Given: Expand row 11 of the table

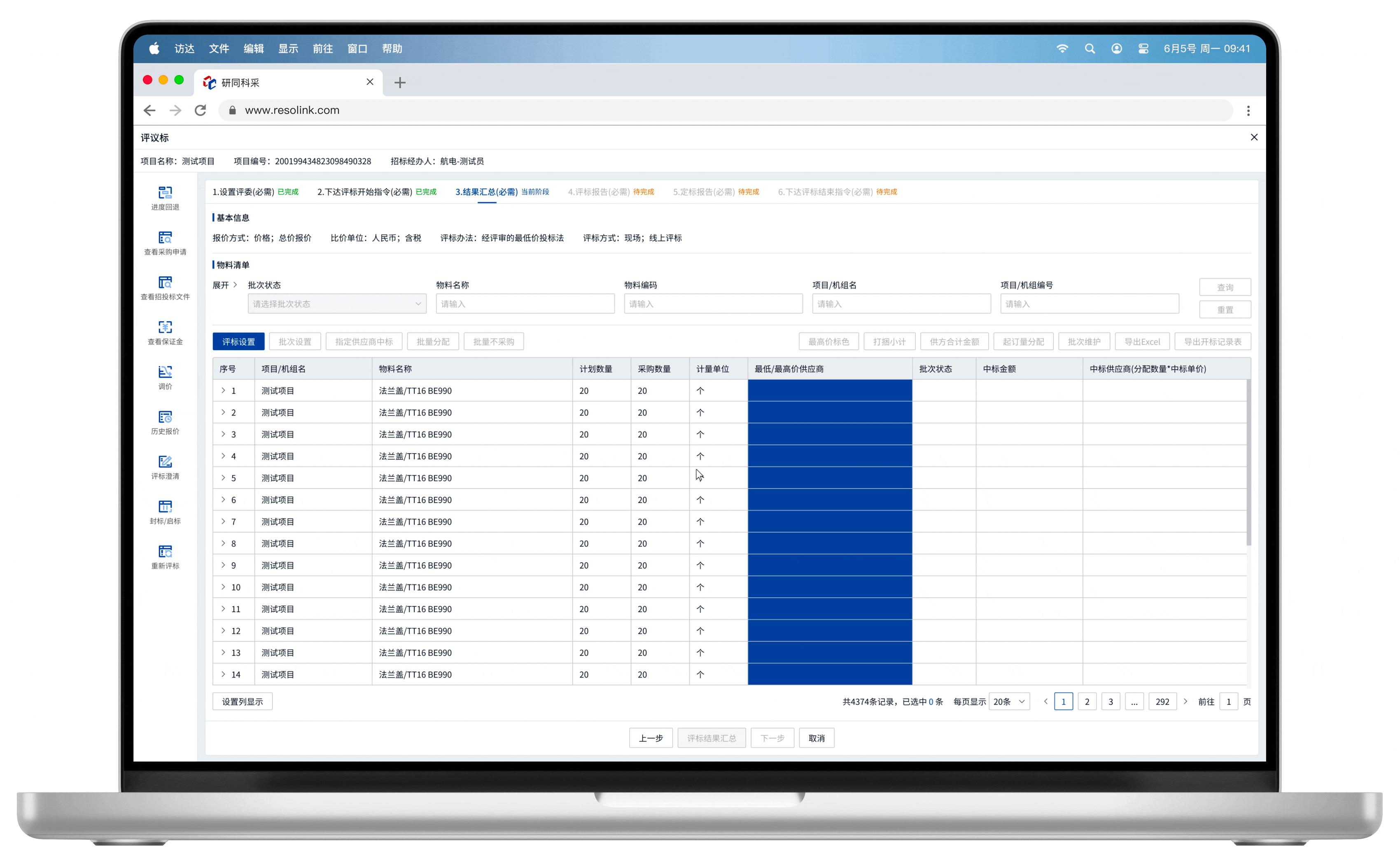Looking at the screenshot, I should 223,609.
